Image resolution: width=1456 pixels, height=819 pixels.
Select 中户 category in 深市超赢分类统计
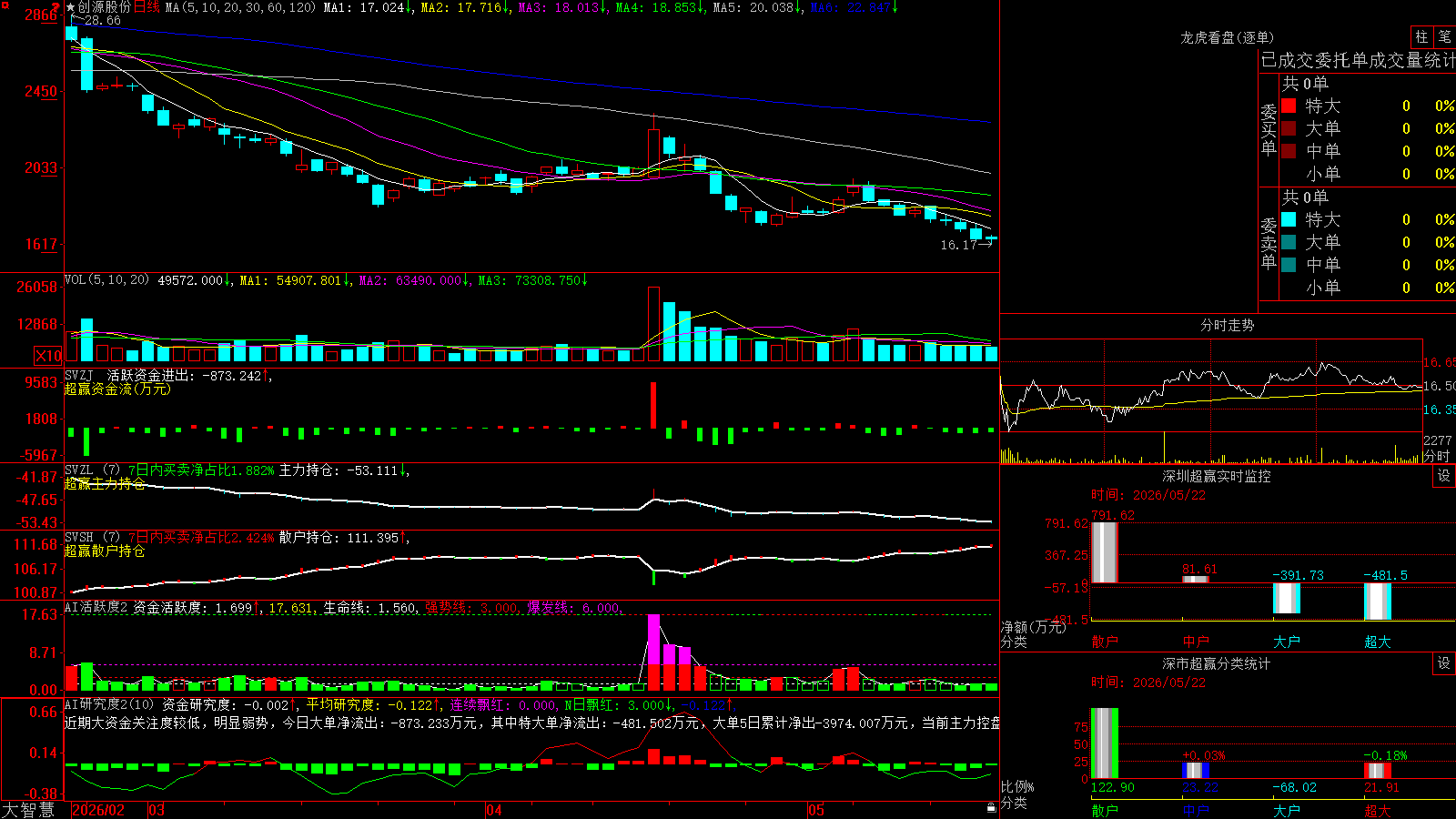pyautogui.click(x=1196, y=811)
